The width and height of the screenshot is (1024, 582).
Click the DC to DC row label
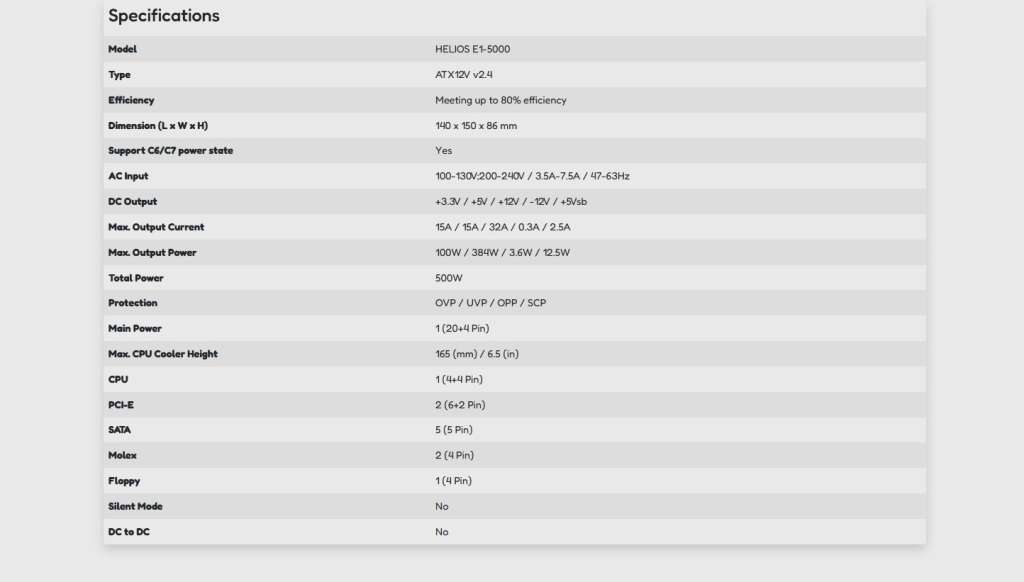tap(129, 532)
